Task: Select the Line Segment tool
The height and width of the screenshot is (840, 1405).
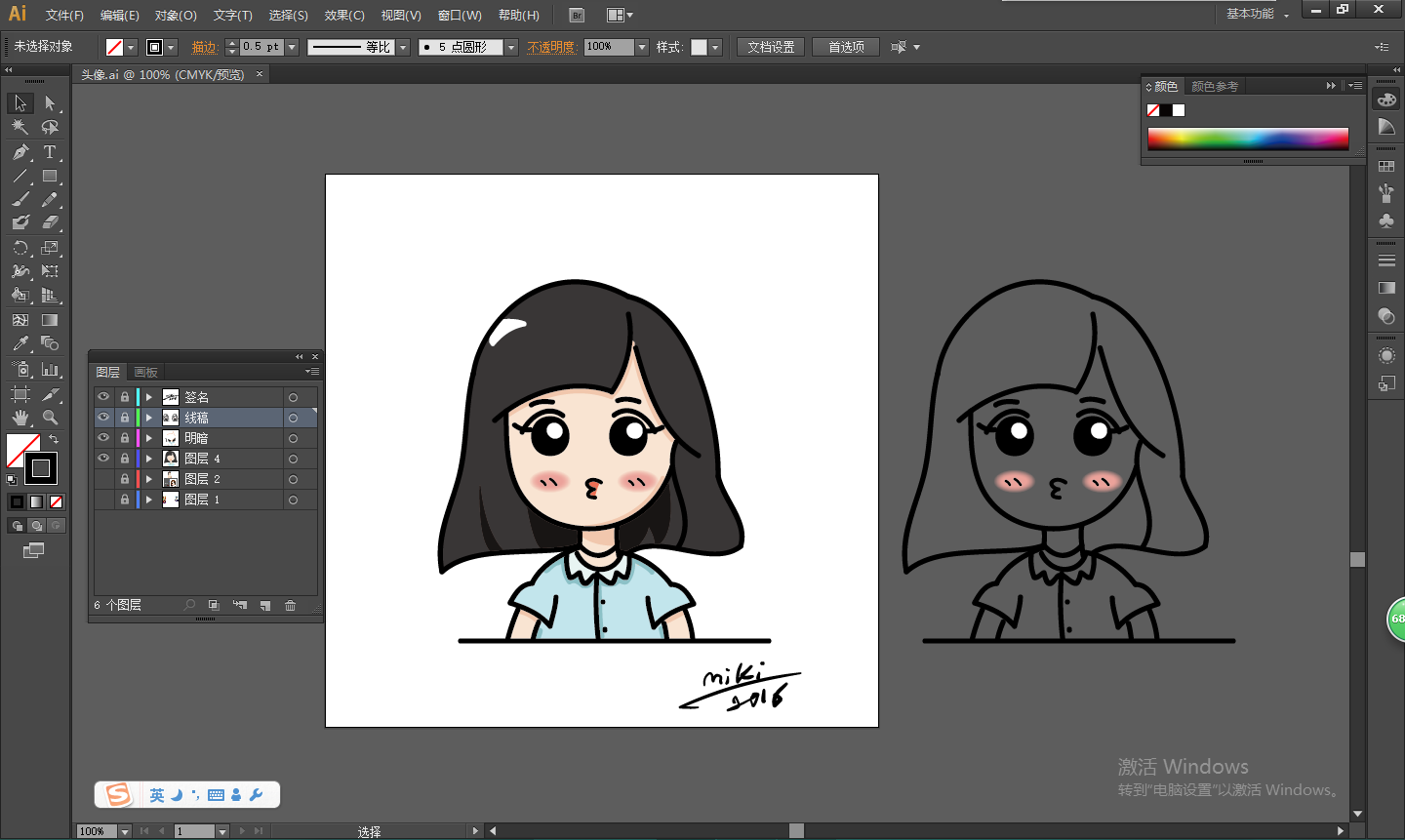Action: click(x=20, y=177)
